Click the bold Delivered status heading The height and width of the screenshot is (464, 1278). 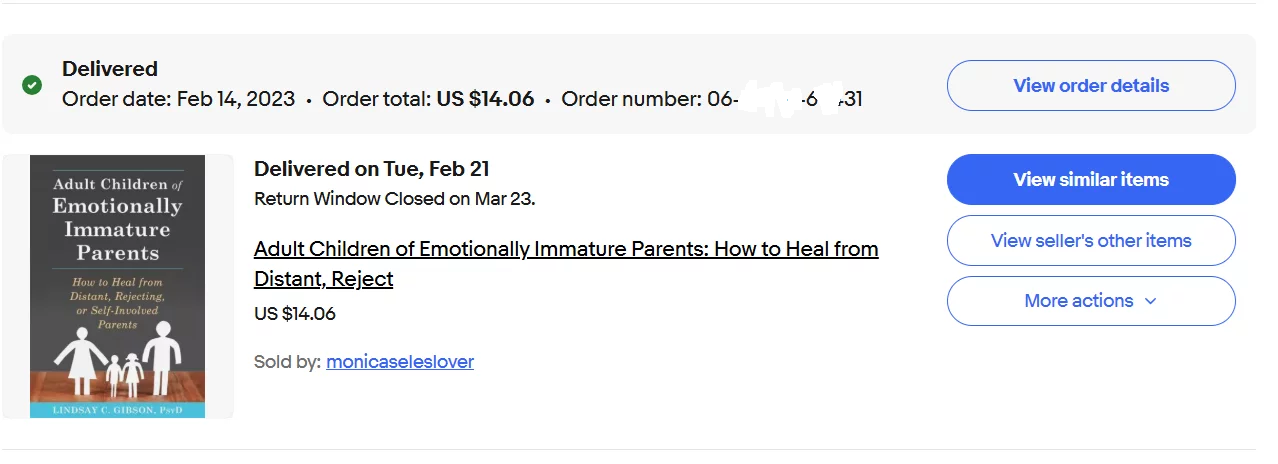[x=110, y=69]
